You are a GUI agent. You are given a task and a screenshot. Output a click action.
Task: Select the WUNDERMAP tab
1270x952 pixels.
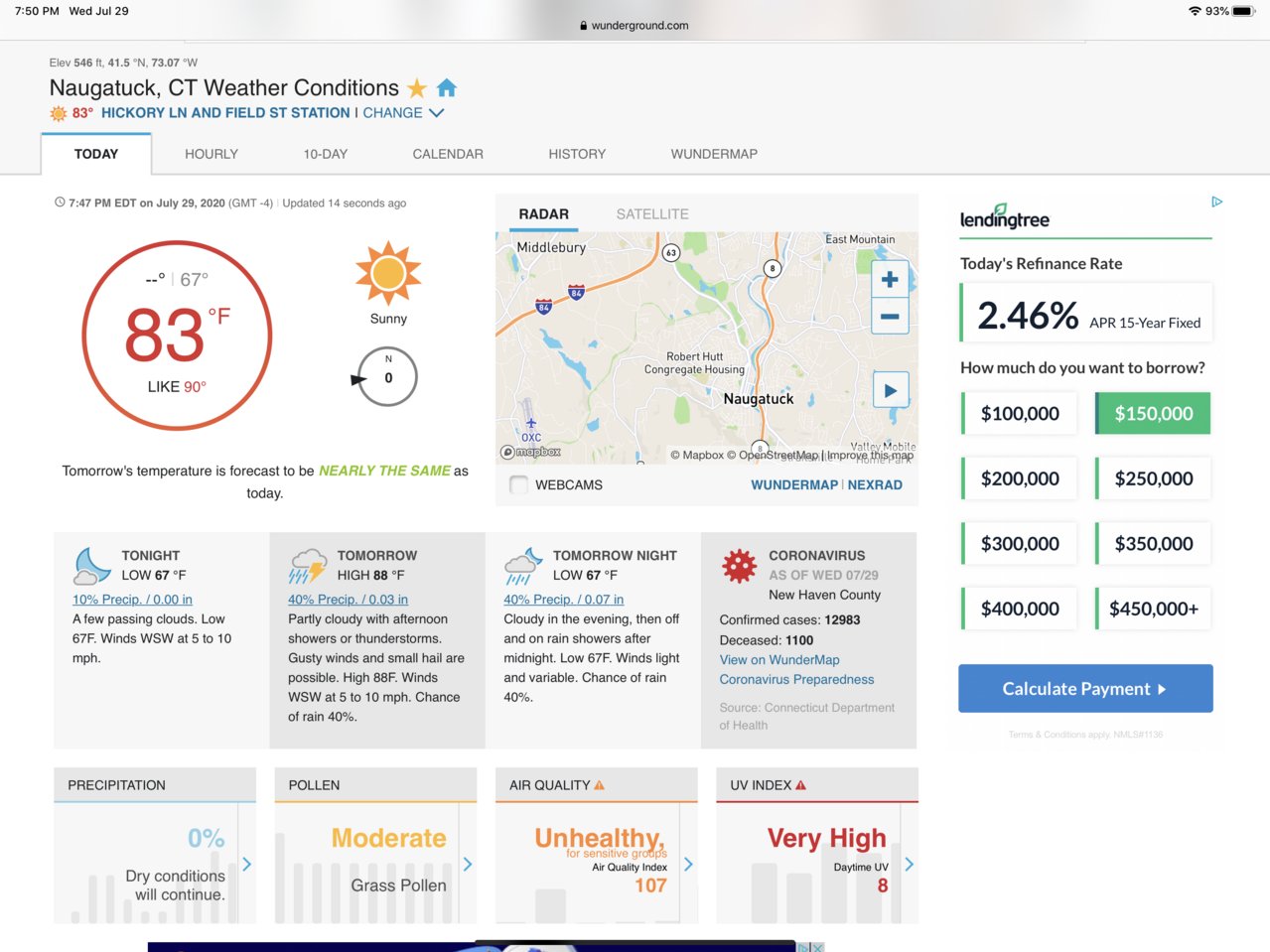click(x=714, y=154)
